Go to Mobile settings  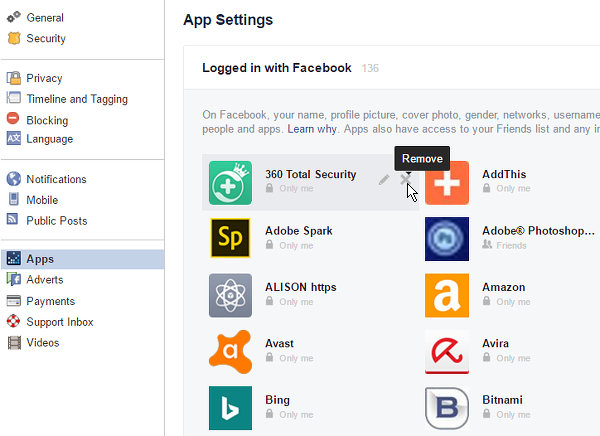42,200
